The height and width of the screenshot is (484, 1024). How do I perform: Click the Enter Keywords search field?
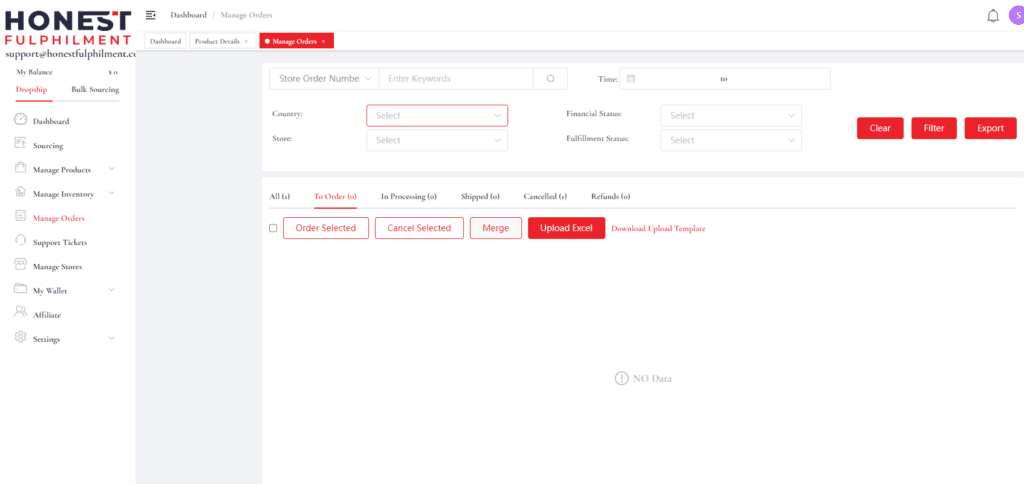[455, 78]
